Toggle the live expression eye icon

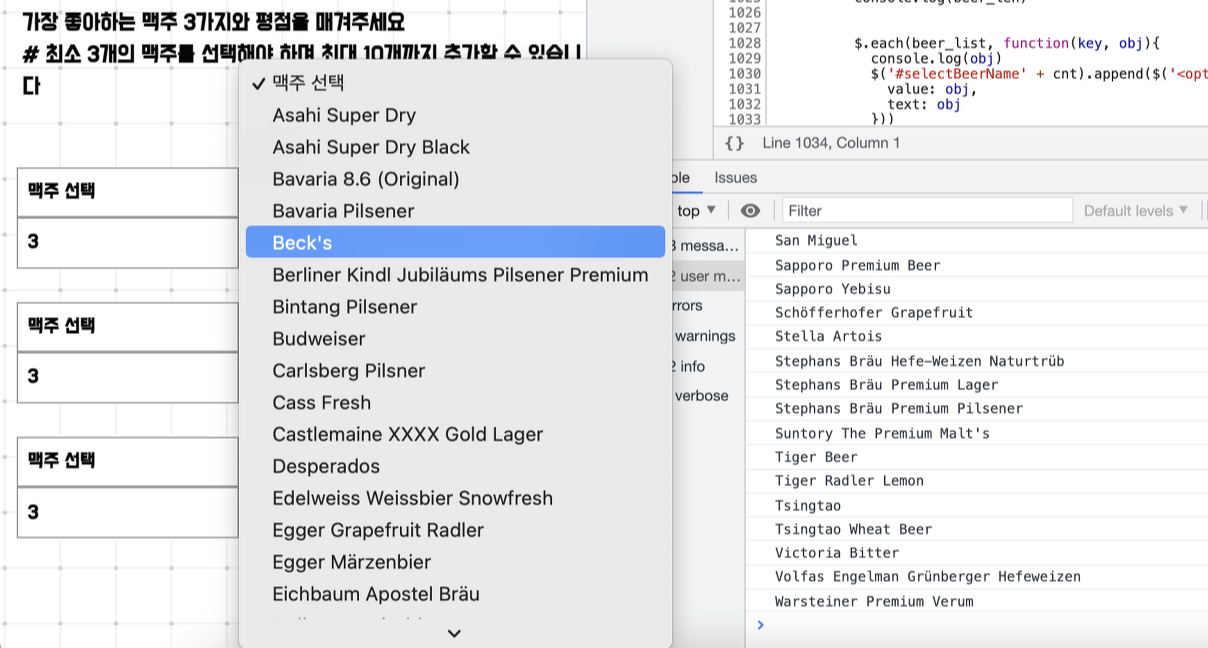coord(750,210)
